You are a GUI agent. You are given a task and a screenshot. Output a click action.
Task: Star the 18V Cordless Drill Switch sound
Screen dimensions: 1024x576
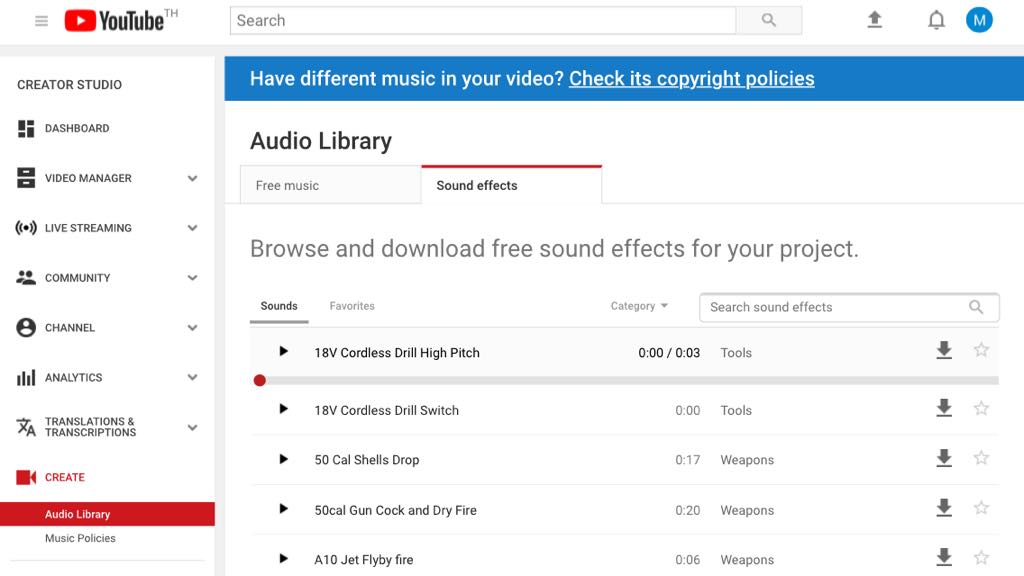point(981,408)
